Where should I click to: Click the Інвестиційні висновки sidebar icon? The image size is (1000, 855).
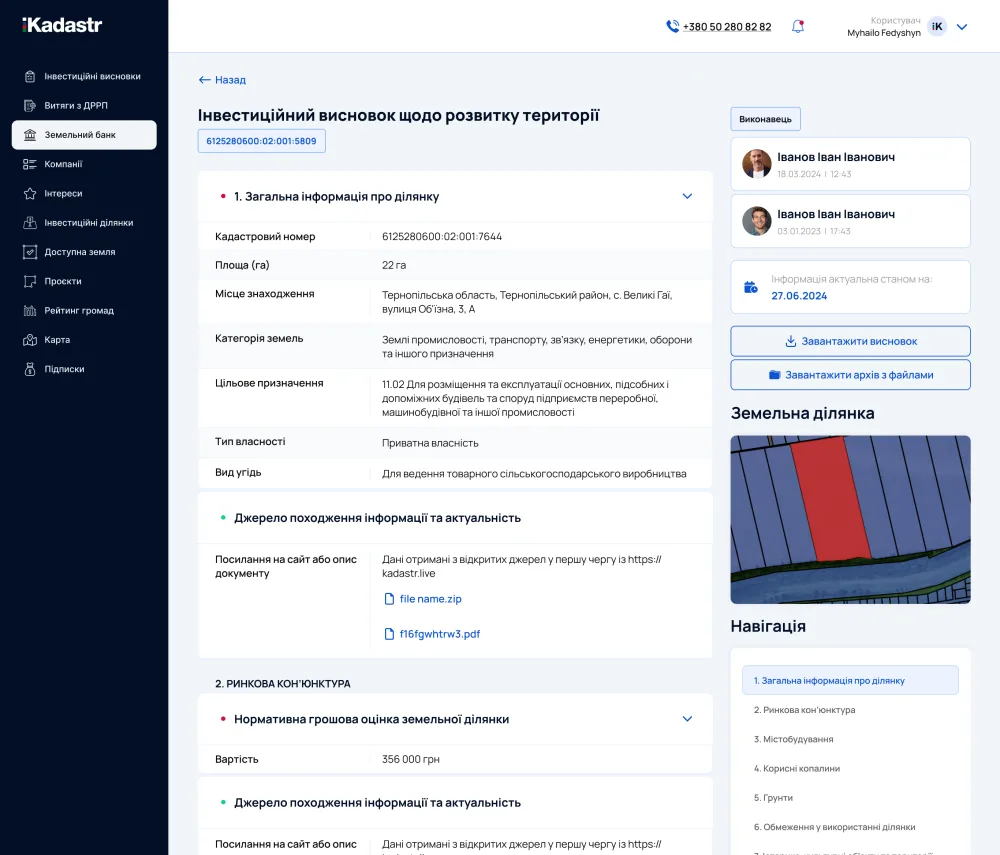30,76
